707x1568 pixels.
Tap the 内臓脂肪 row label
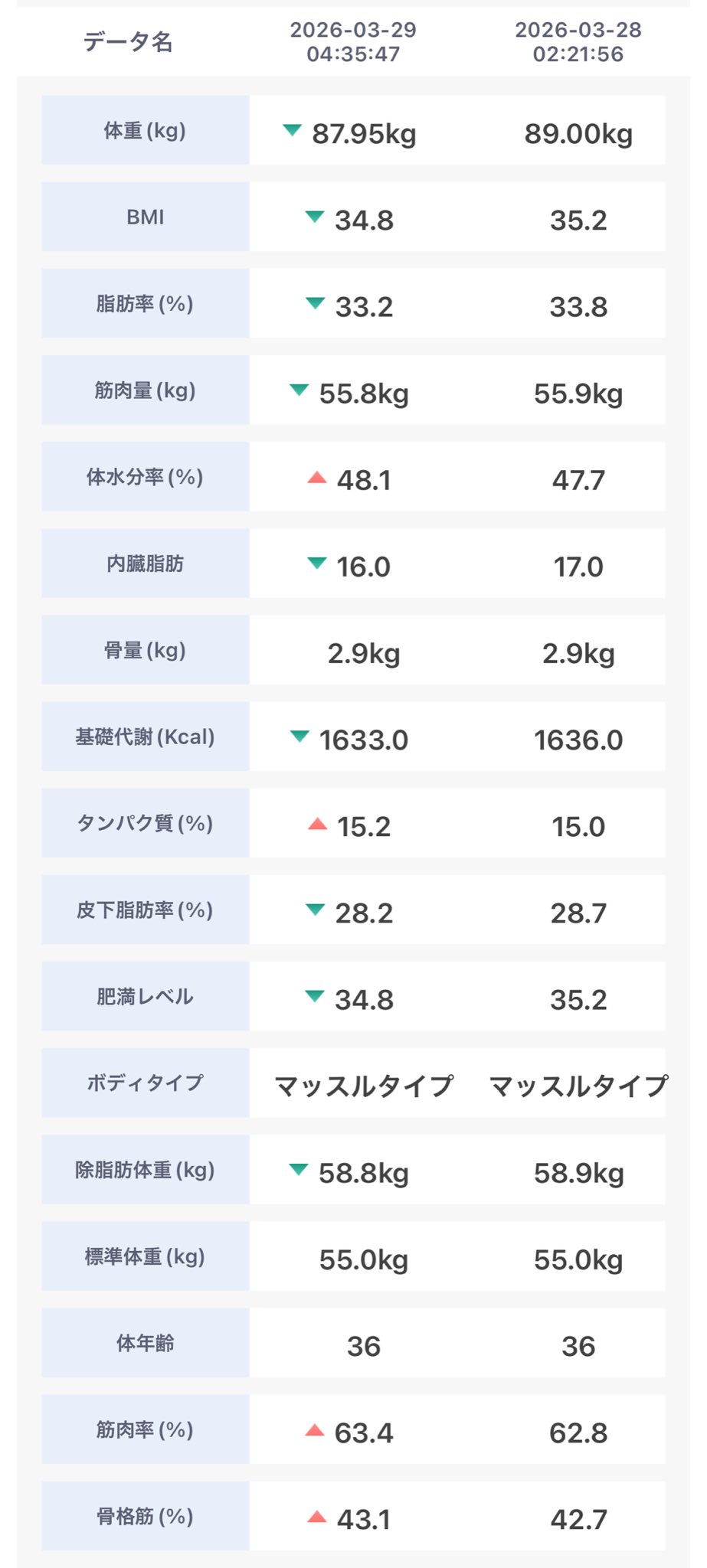point(145,564)
